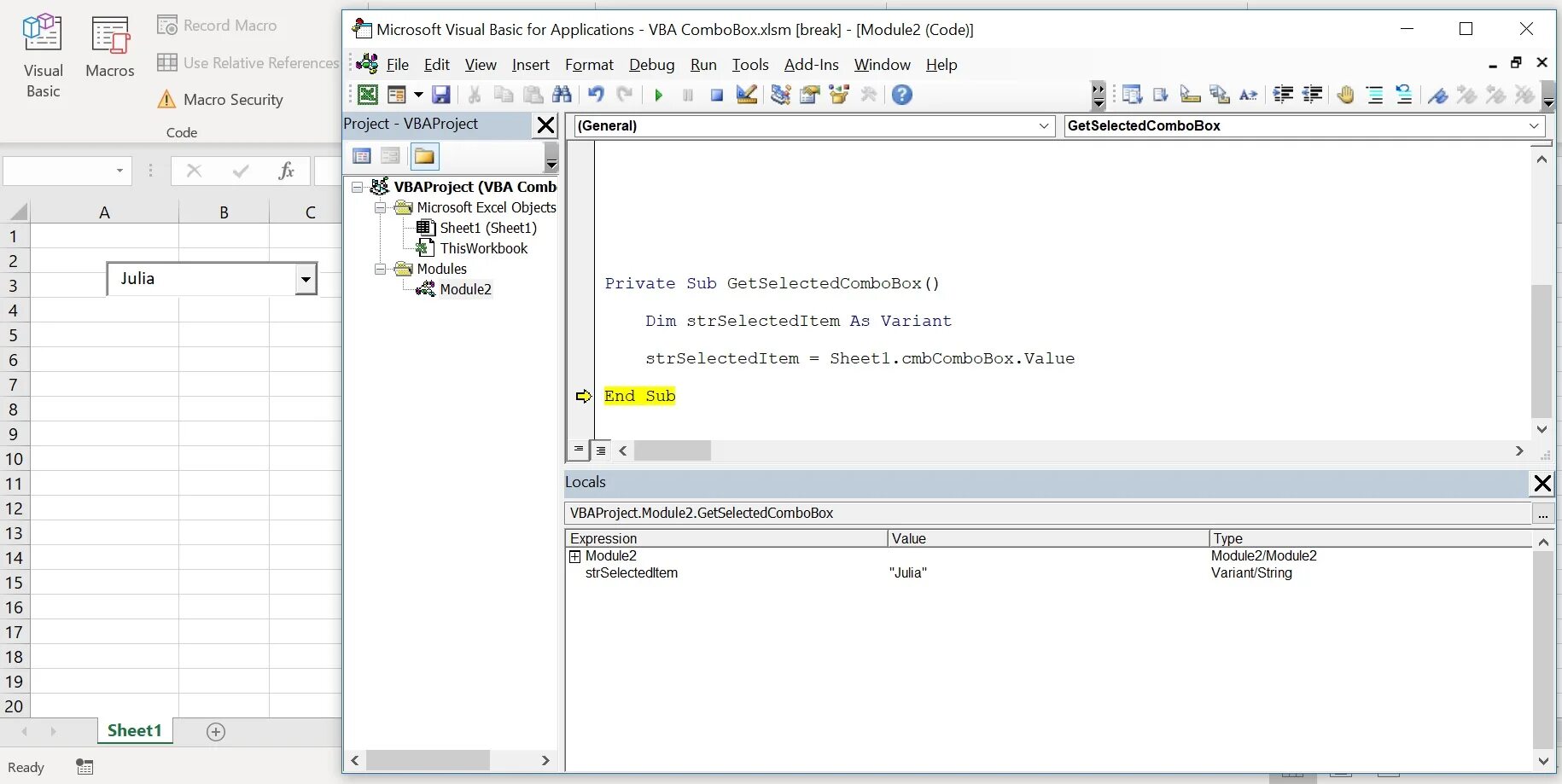Viewport: 1562px width, 784px height.
Task: Select ThisWorkbook in project tree
Action: [483, 248]
